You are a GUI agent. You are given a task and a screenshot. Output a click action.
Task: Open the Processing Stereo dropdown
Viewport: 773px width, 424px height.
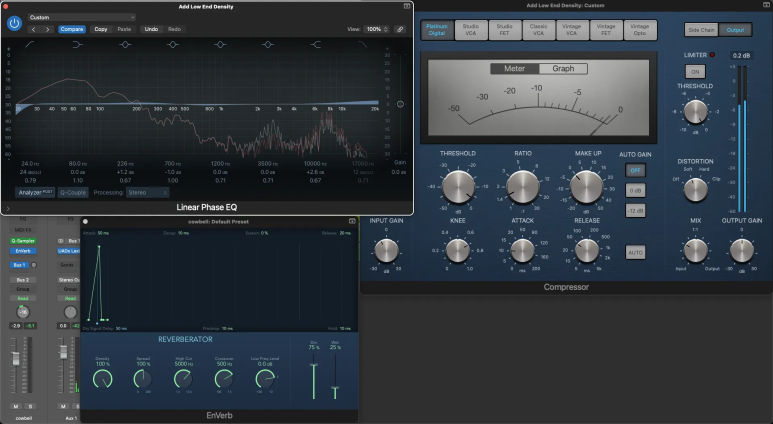click(146, 191)
